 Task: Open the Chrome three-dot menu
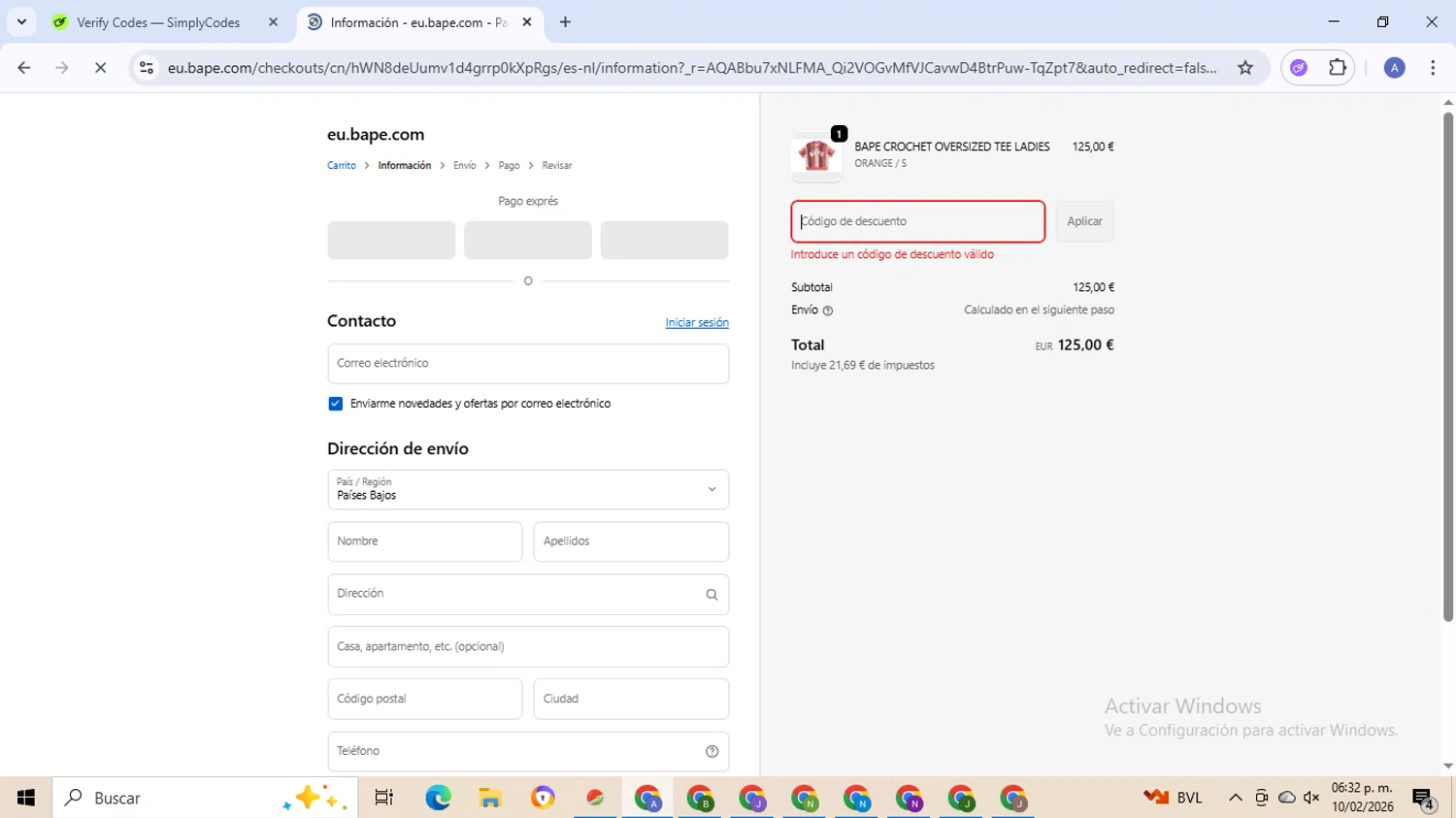pos(1433,68)
